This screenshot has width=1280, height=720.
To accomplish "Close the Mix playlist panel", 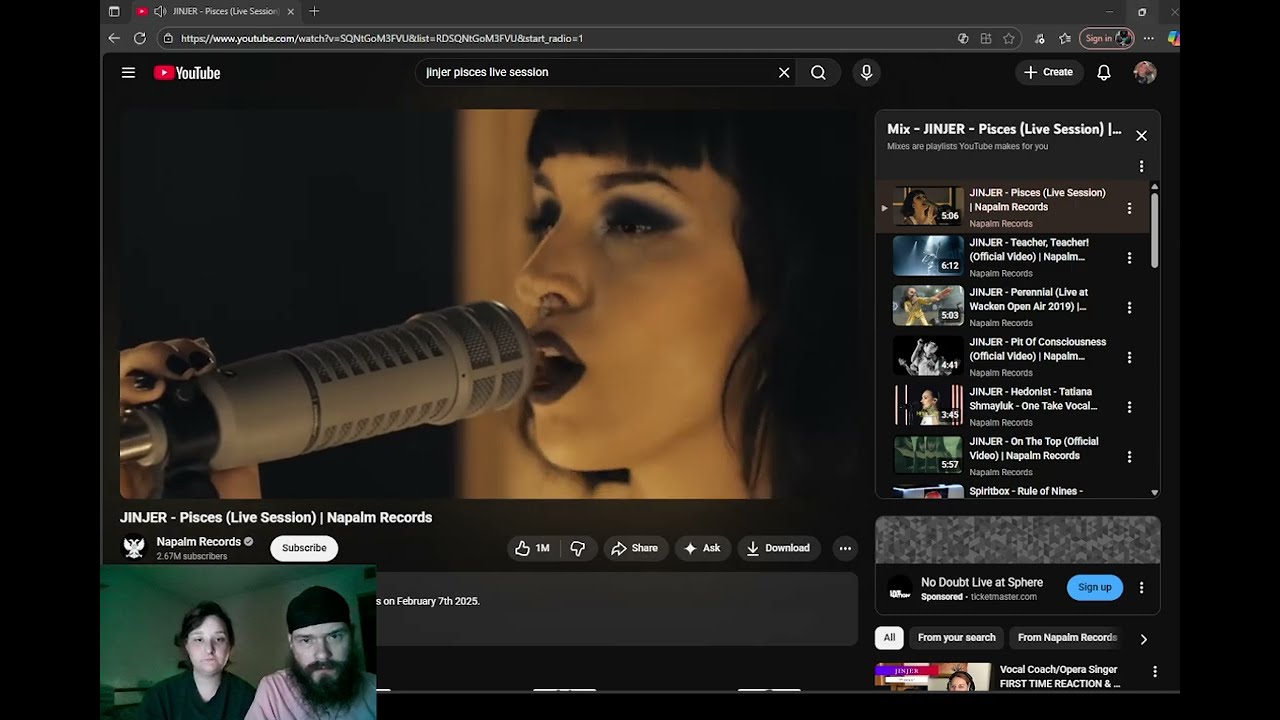I will click(1141, 136).
